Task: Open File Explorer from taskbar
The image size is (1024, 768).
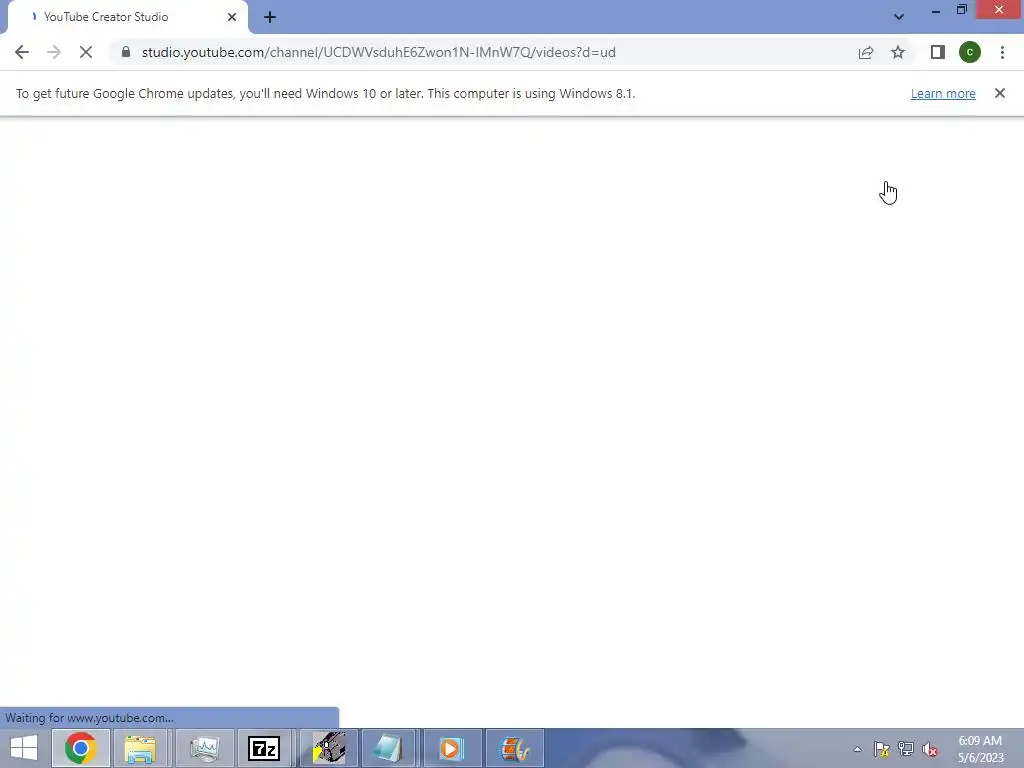Action: click(140, 748)
